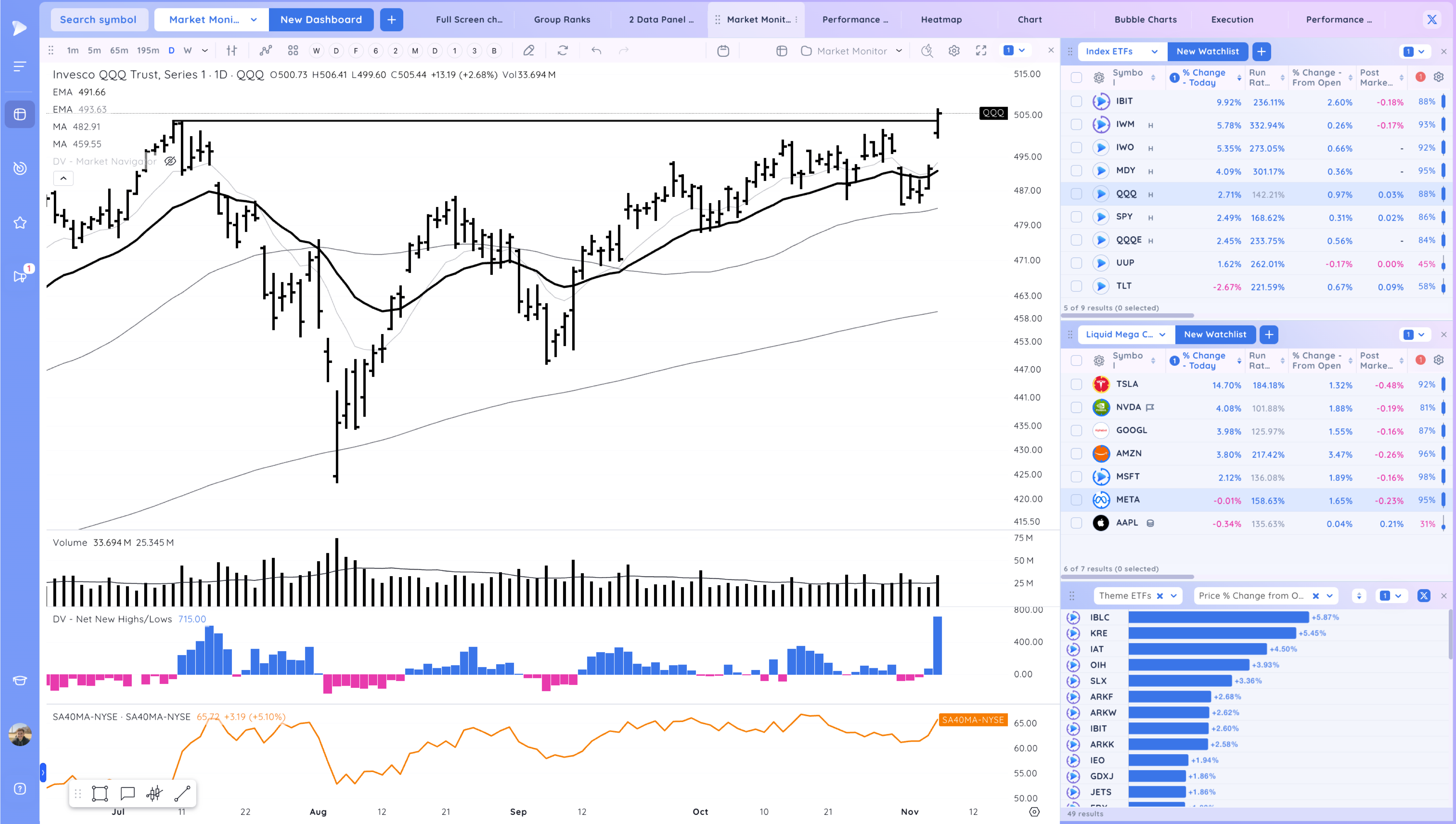Click the refresh chart icon
1456x824 pixels.
click(x=562, y=51)
